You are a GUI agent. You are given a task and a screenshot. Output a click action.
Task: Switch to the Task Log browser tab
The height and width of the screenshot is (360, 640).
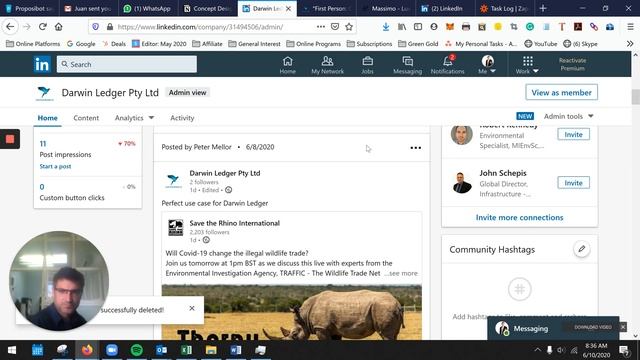(504, 8)
